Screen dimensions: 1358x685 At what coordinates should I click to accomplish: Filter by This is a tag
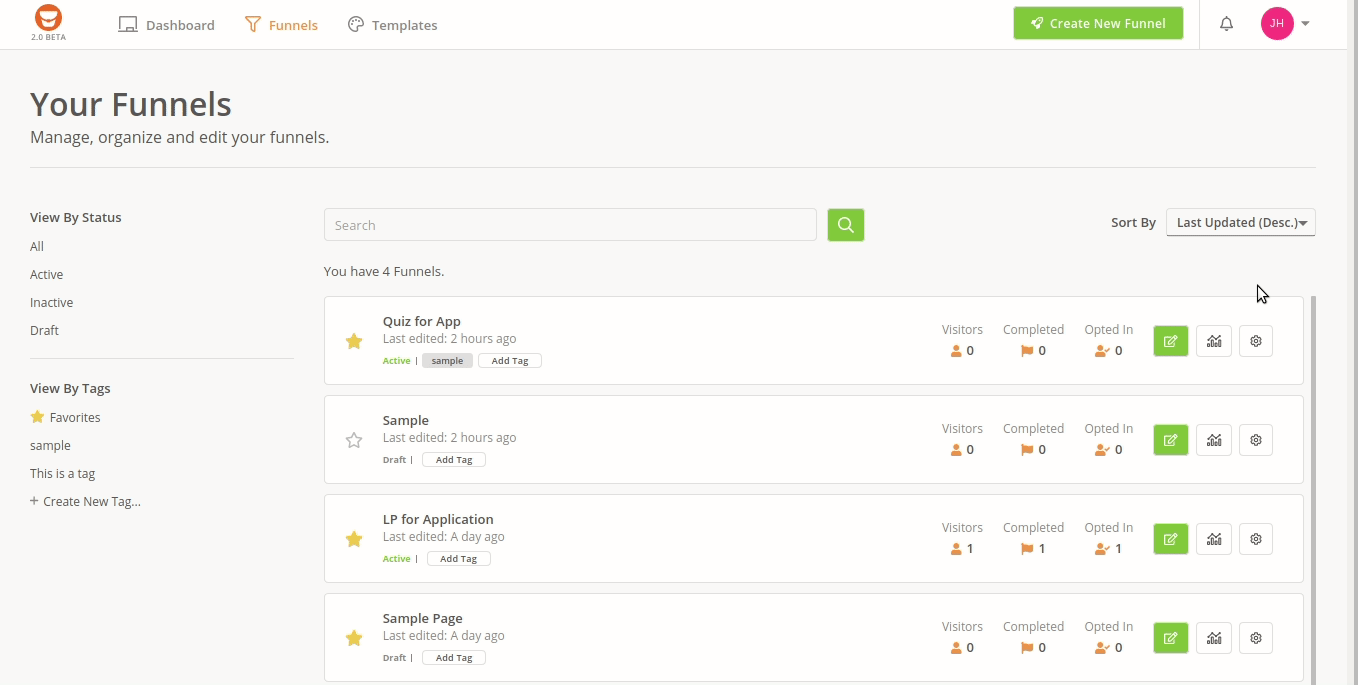click(62, 473)
